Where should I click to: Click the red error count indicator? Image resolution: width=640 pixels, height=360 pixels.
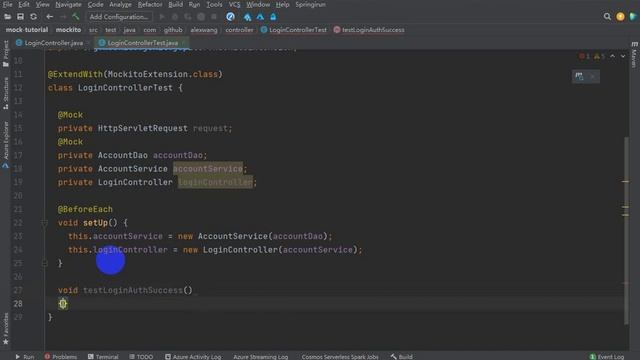point(584,56)
